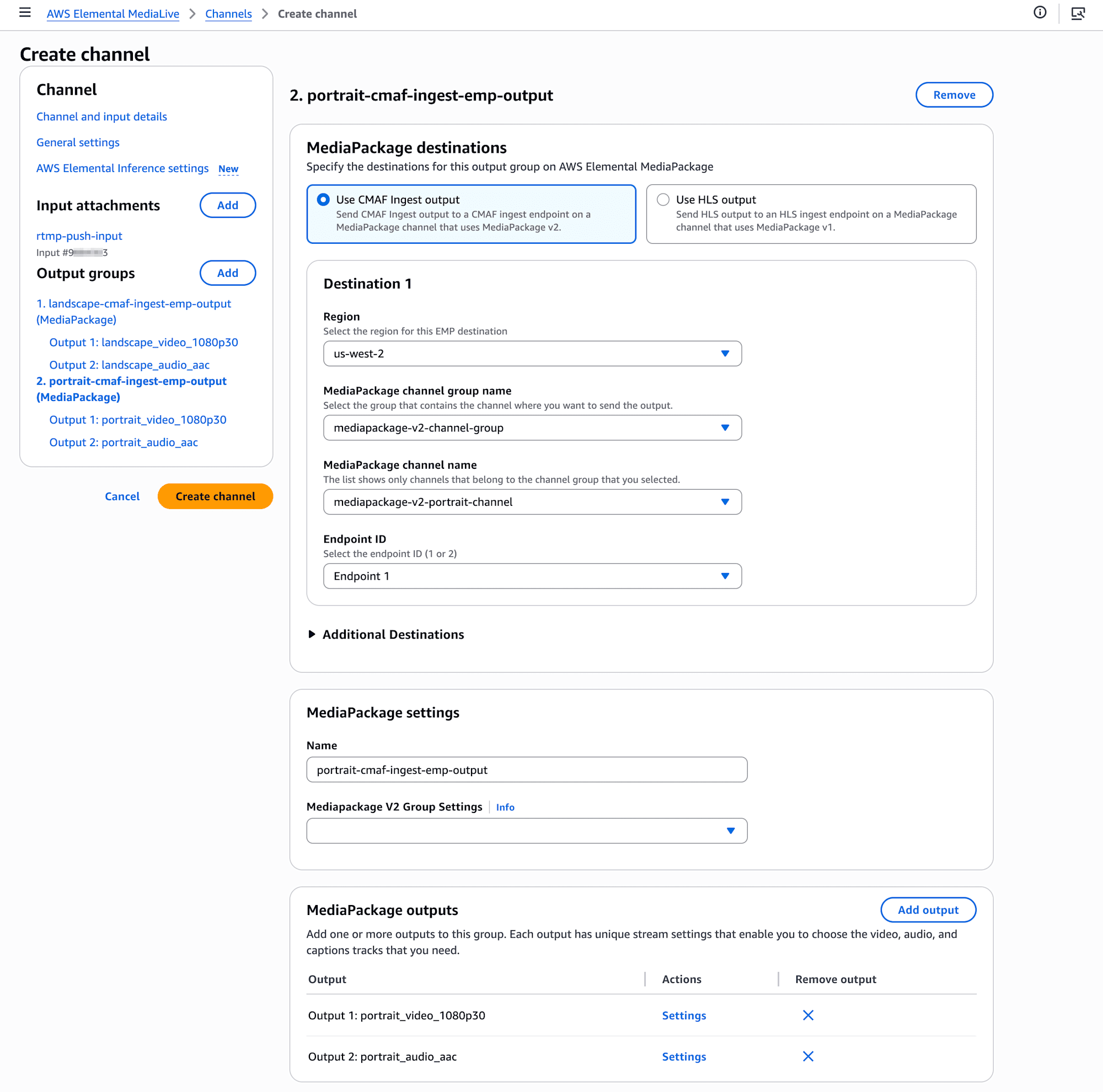
Task: Open MediaPackage channel group name dropdown
Action: click(x=532, y=427)
